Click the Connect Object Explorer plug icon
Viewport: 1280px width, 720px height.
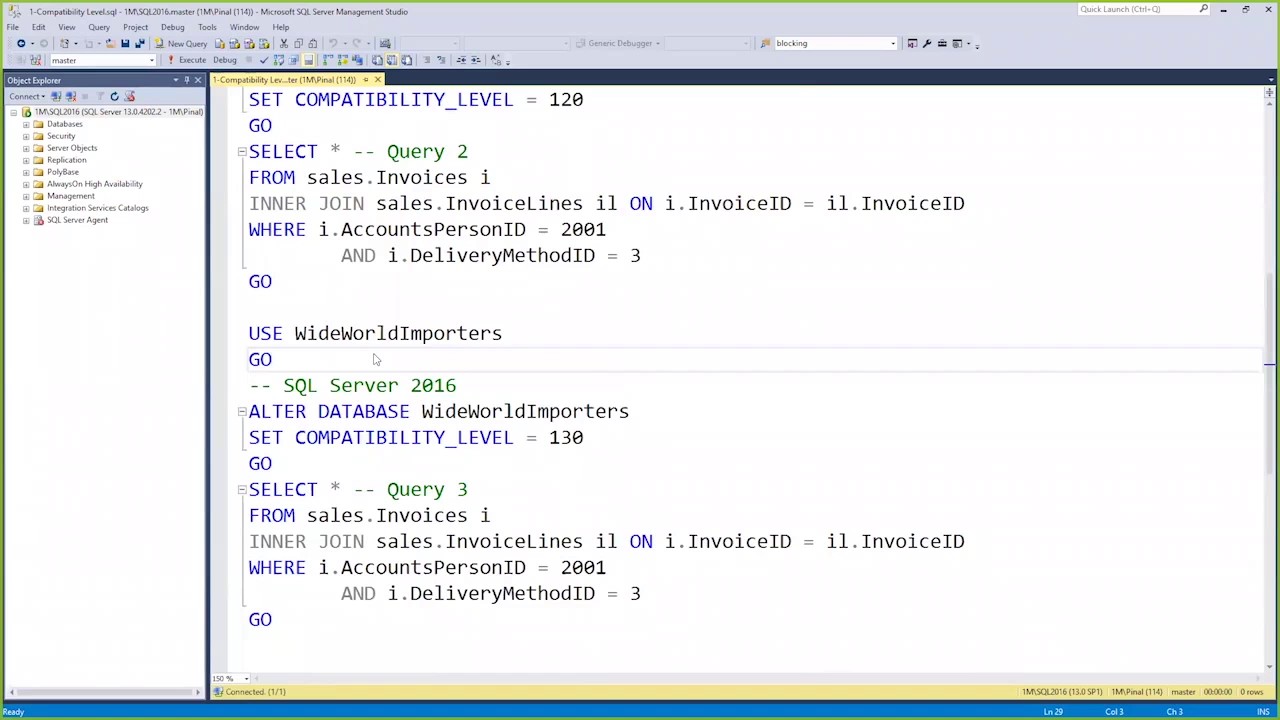tap(56, 96)
